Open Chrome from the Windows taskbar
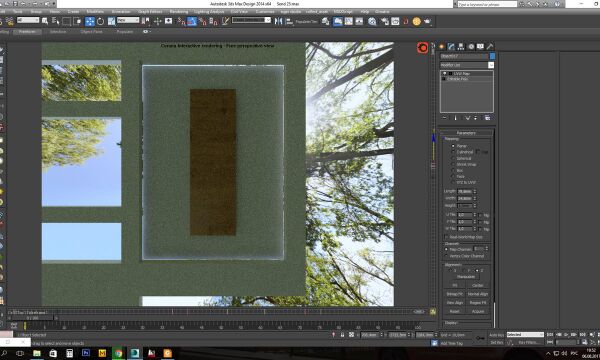The width and height of the screenshot is (600, 360). 118,353
